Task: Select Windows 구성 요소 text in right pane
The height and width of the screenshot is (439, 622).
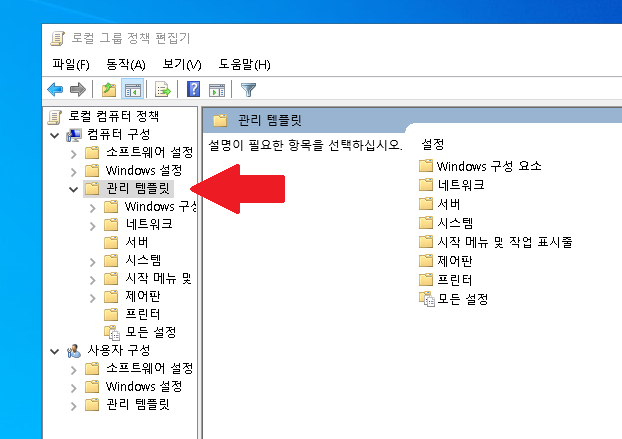Action: coord(489,166)
